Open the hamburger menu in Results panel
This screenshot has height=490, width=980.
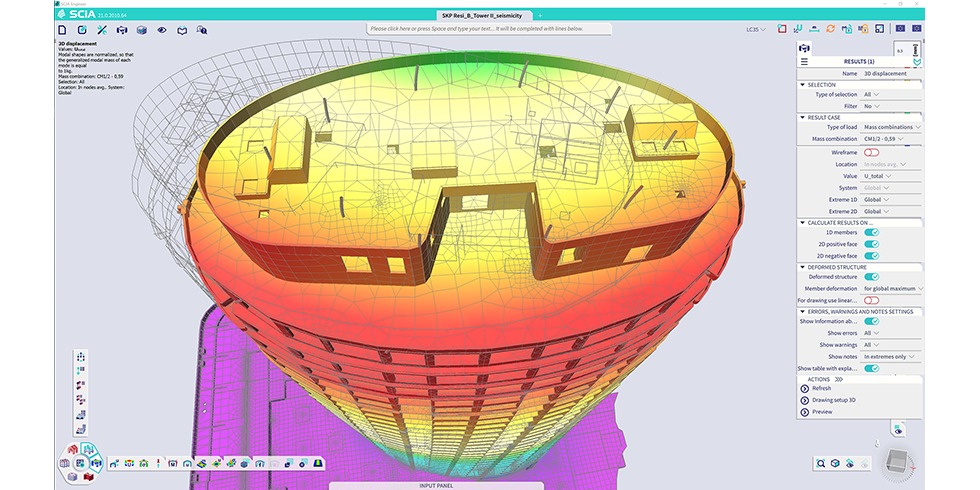click(x=804, y=62)
